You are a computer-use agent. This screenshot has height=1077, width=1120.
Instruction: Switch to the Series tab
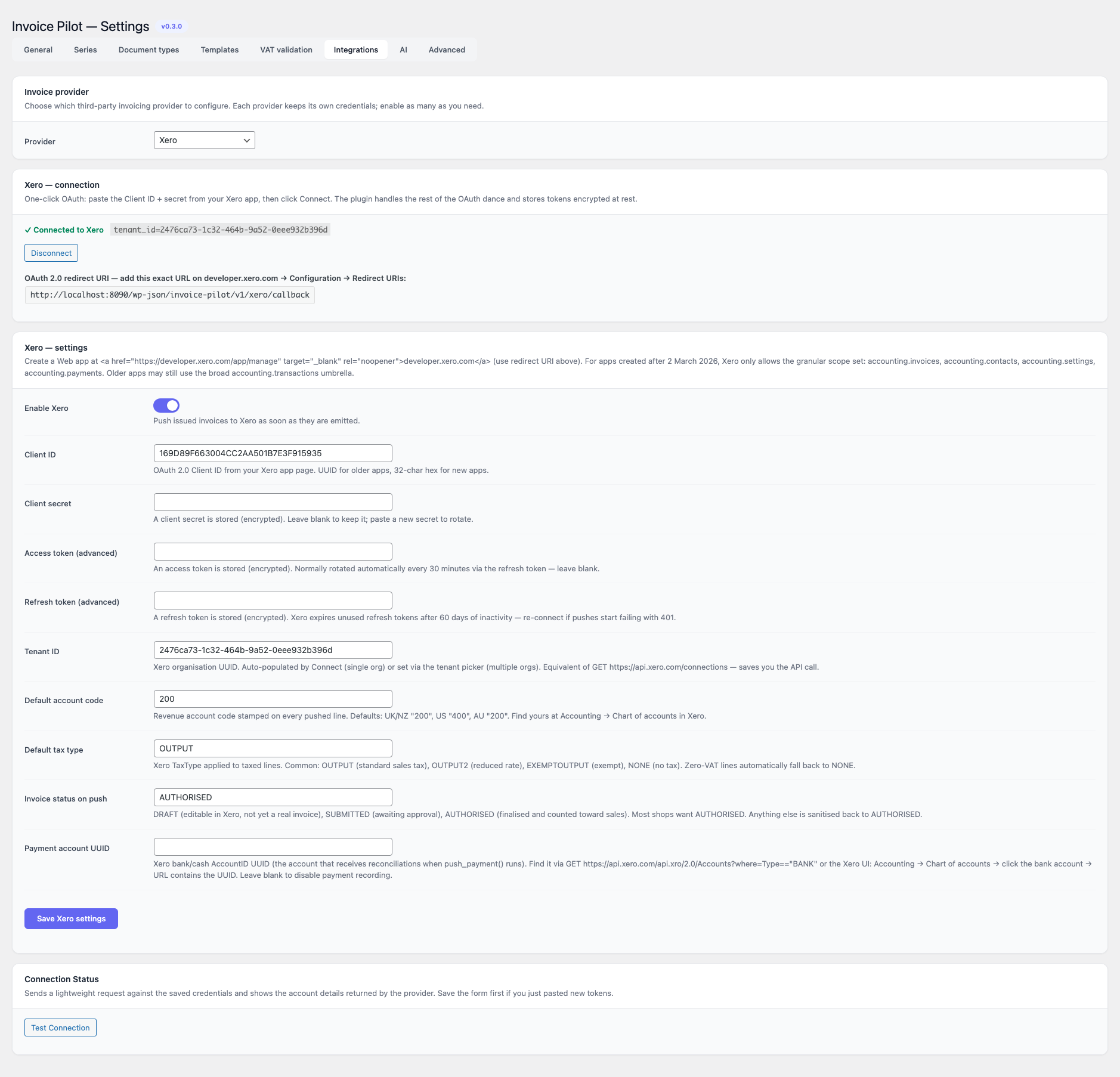(x=85, y=50)
